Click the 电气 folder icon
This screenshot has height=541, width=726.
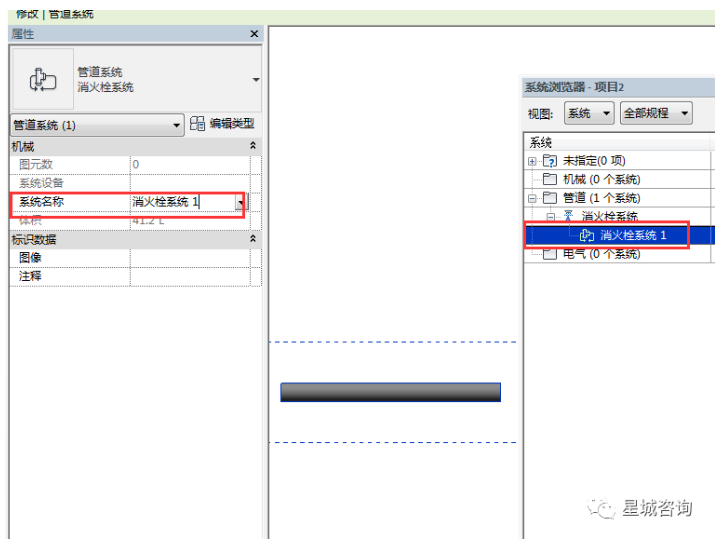550,253
